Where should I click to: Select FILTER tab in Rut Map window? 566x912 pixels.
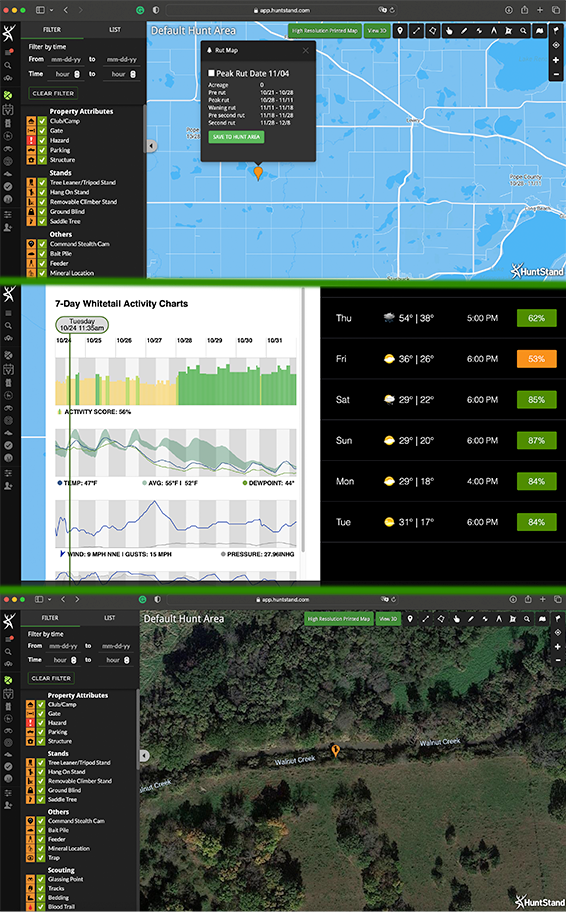pos(52,30)
